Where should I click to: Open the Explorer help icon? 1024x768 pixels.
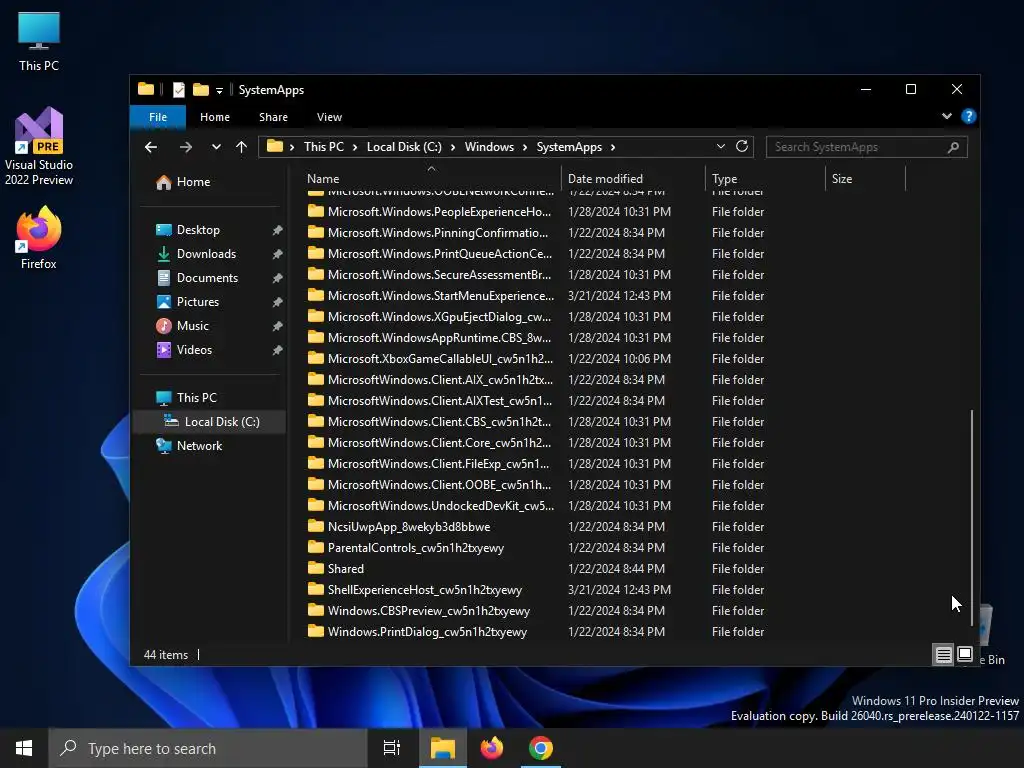click(x=968, y=116)
